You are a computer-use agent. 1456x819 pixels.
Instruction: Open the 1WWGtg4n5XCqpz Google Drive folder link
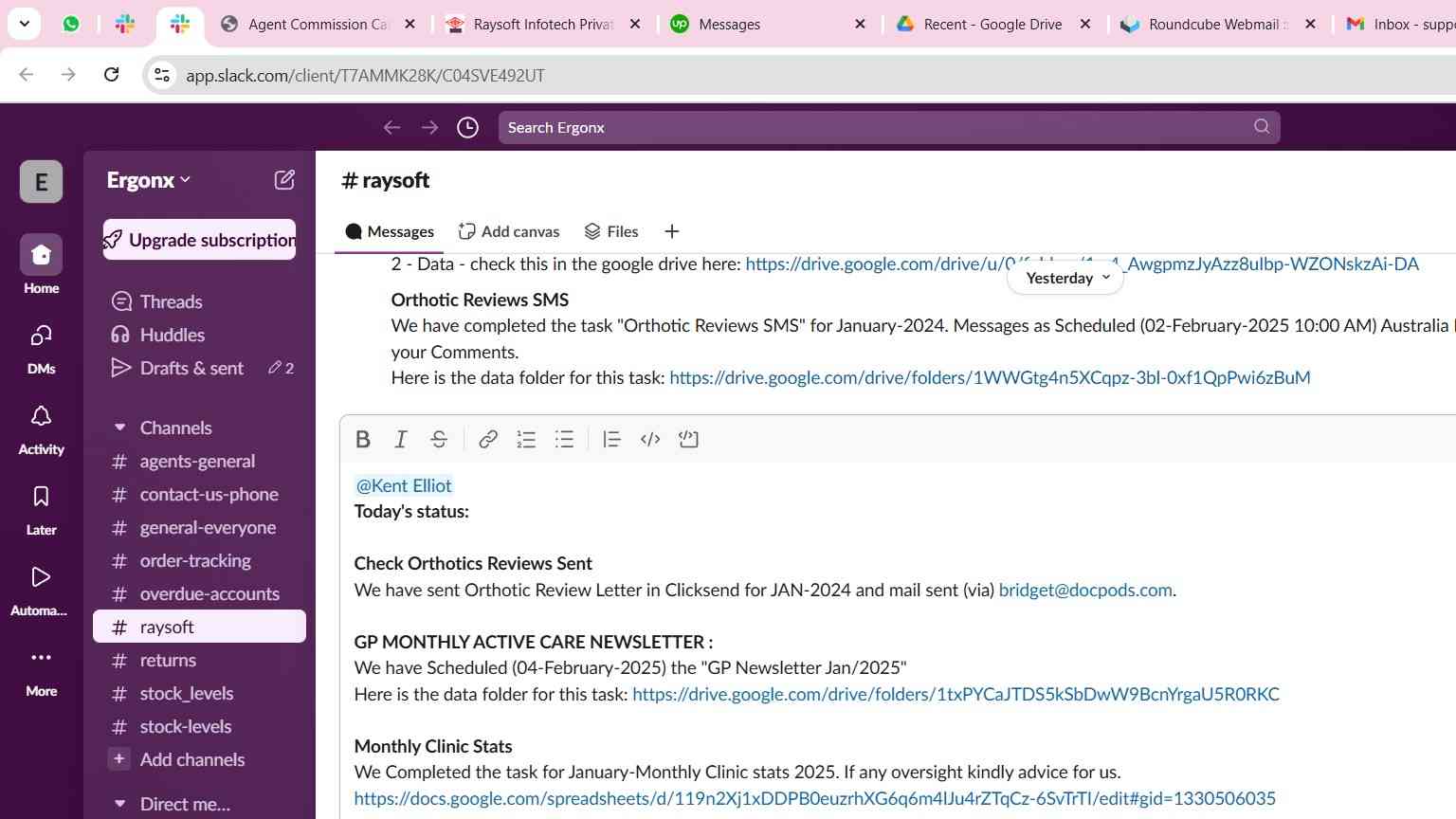[990, 377]
